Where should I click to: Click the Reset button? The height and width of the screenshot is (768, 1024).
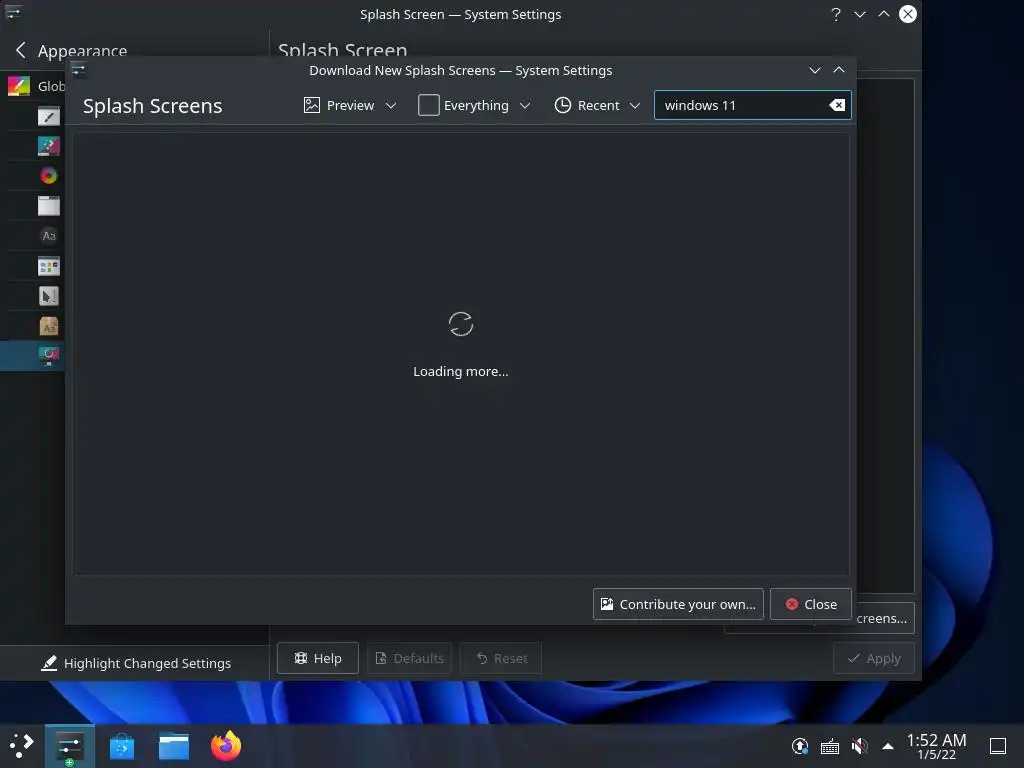501,658
